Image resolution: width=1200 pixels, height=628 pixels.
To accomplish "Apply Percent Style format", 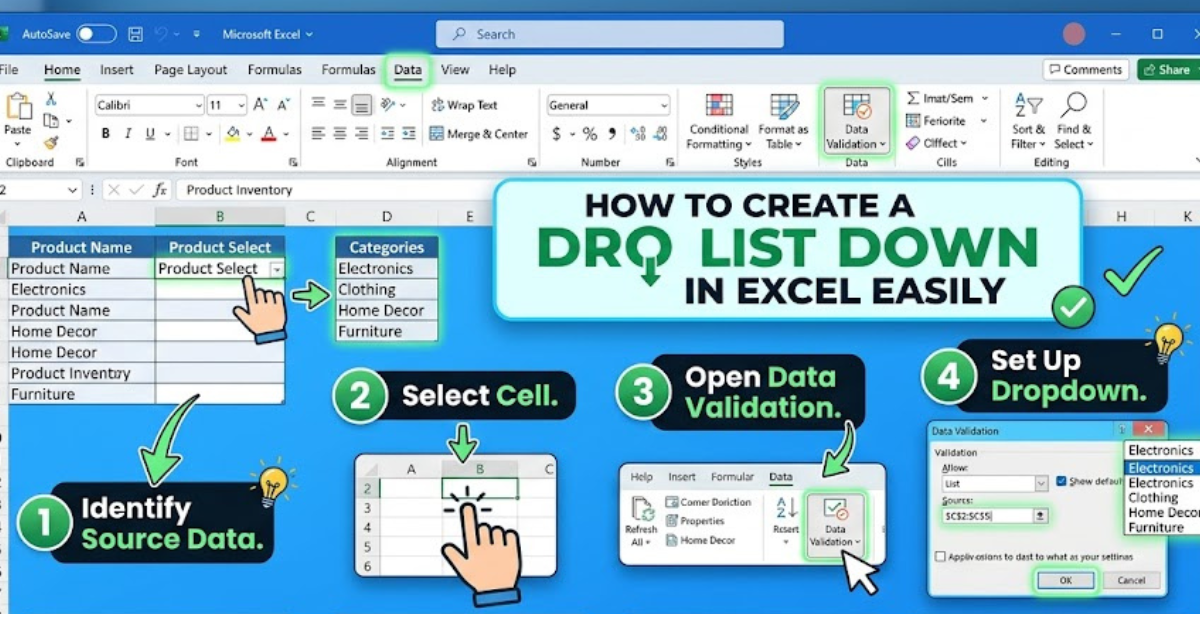I will click(590, 134).
